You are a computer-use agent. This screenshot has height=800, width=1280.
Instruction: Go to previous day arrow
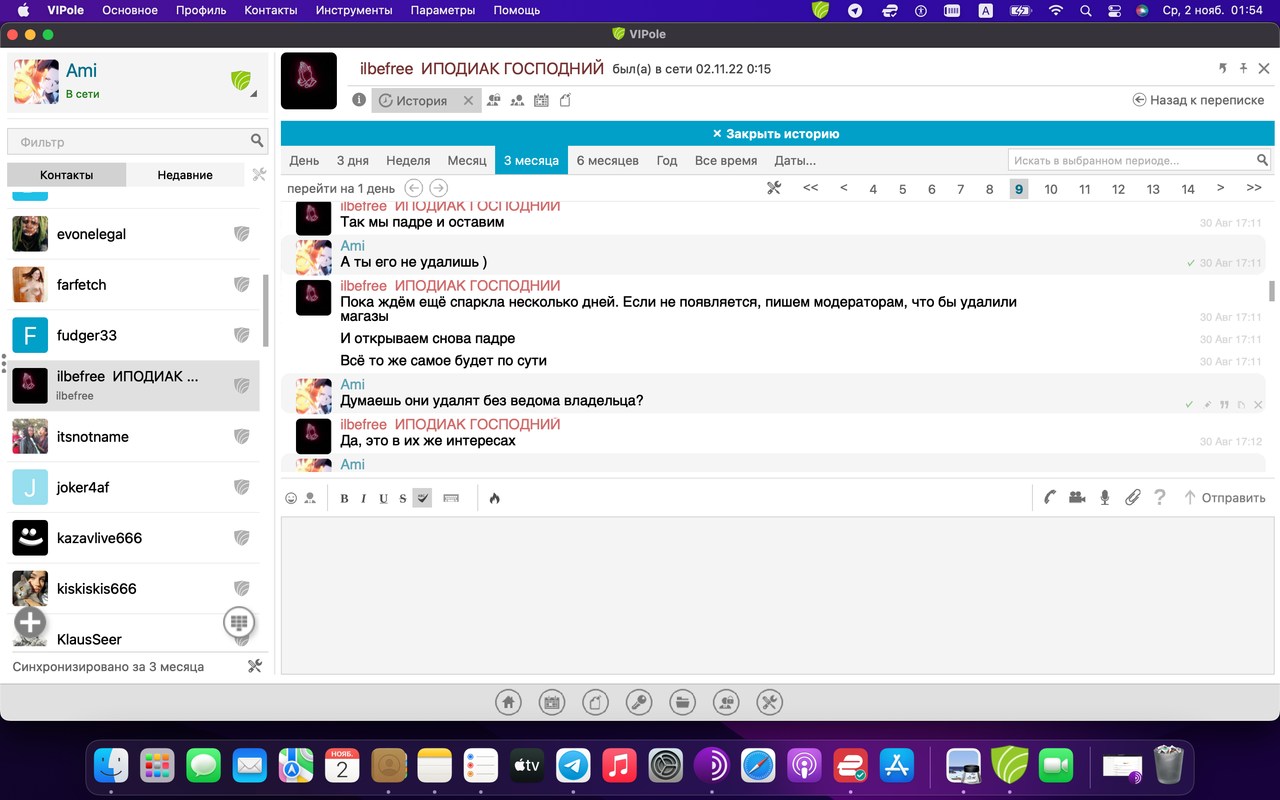click(x=413, y=188)
